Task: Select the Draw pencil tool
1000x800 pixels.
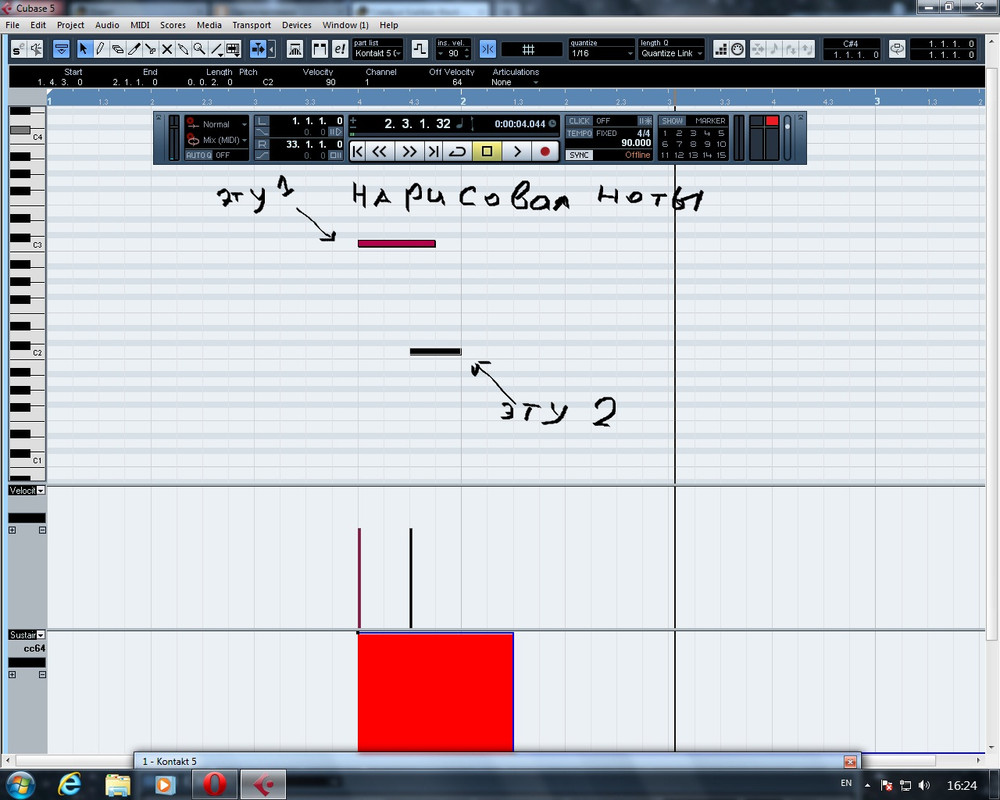Action: [x=100, y=49]
